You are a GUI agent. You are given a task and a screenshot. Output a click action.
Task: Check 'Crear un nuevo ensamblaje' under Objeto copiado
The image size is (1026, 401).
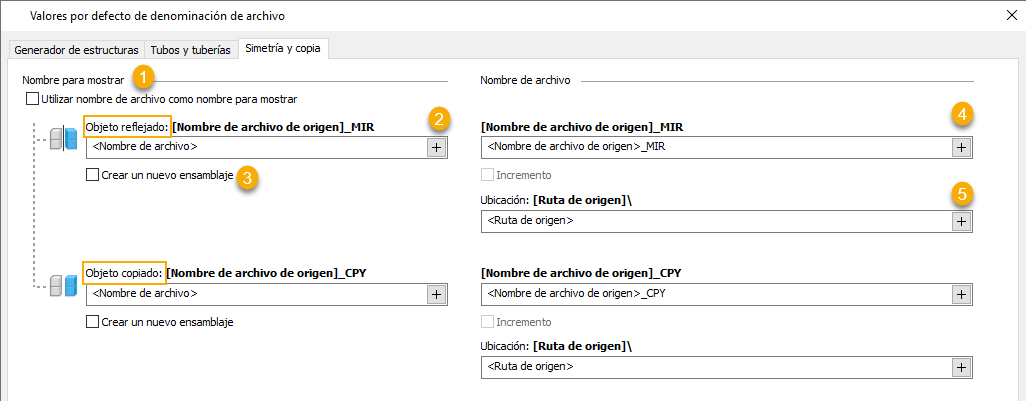coord(93,322)
